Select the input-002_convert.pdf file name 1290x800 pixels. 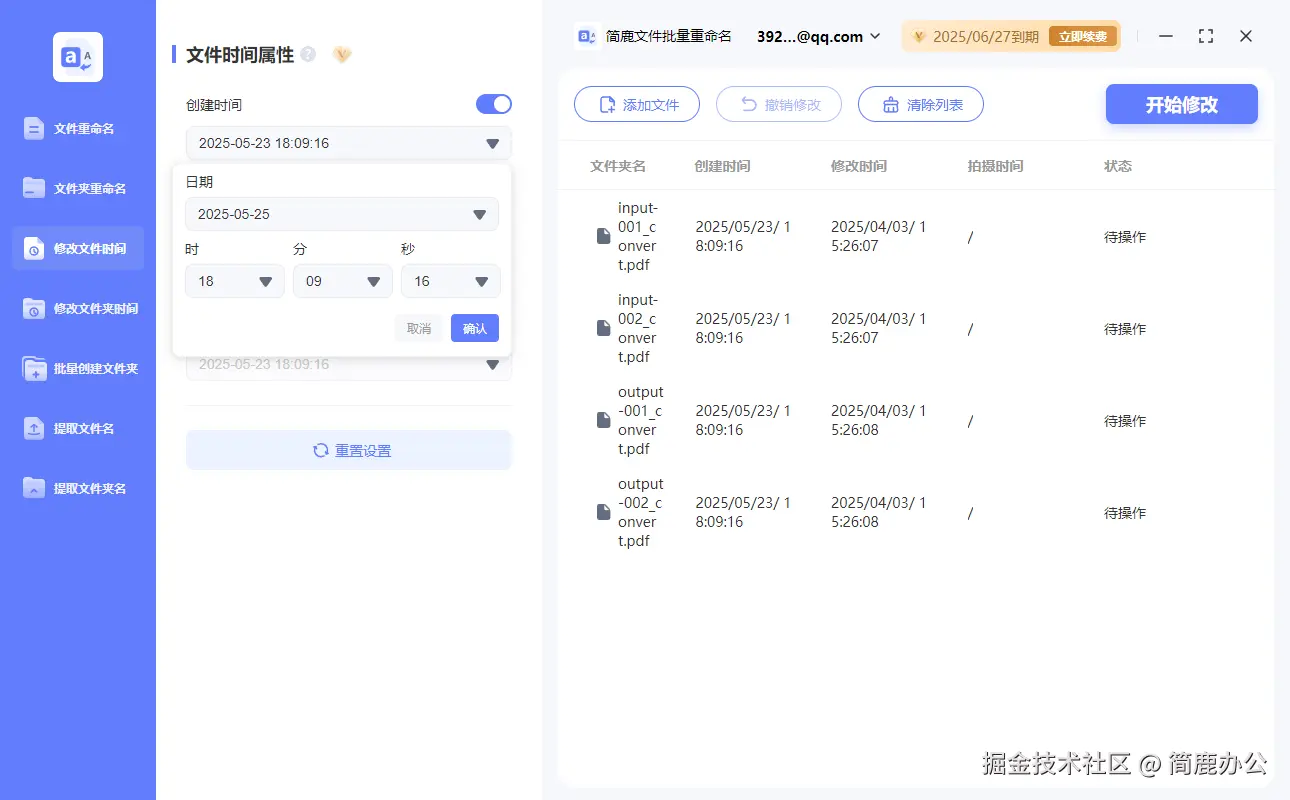point(638,329)
